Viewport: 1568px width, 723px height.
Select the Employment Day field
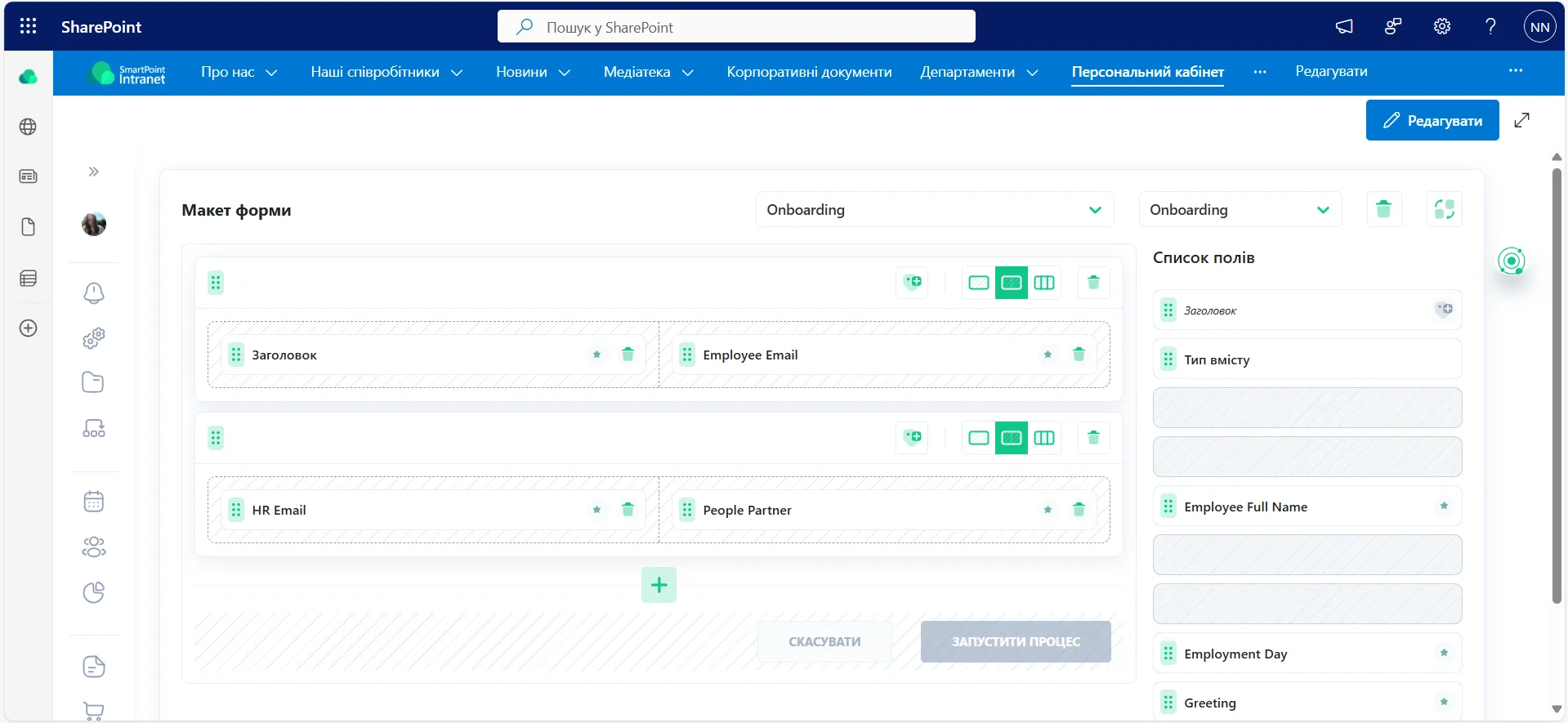tap(1307, 654)
